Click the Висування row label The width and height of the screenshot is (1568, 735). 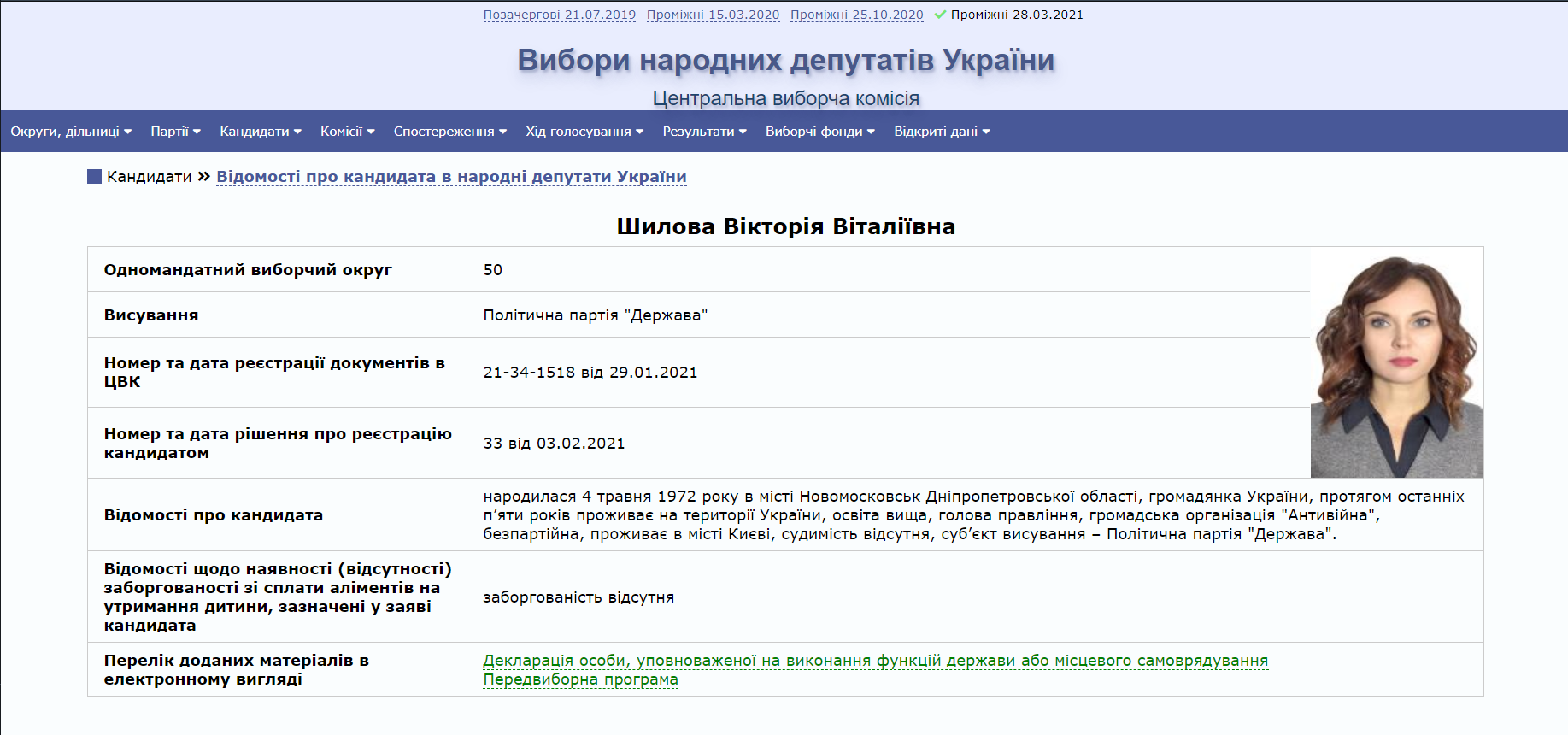pos(151,315)
